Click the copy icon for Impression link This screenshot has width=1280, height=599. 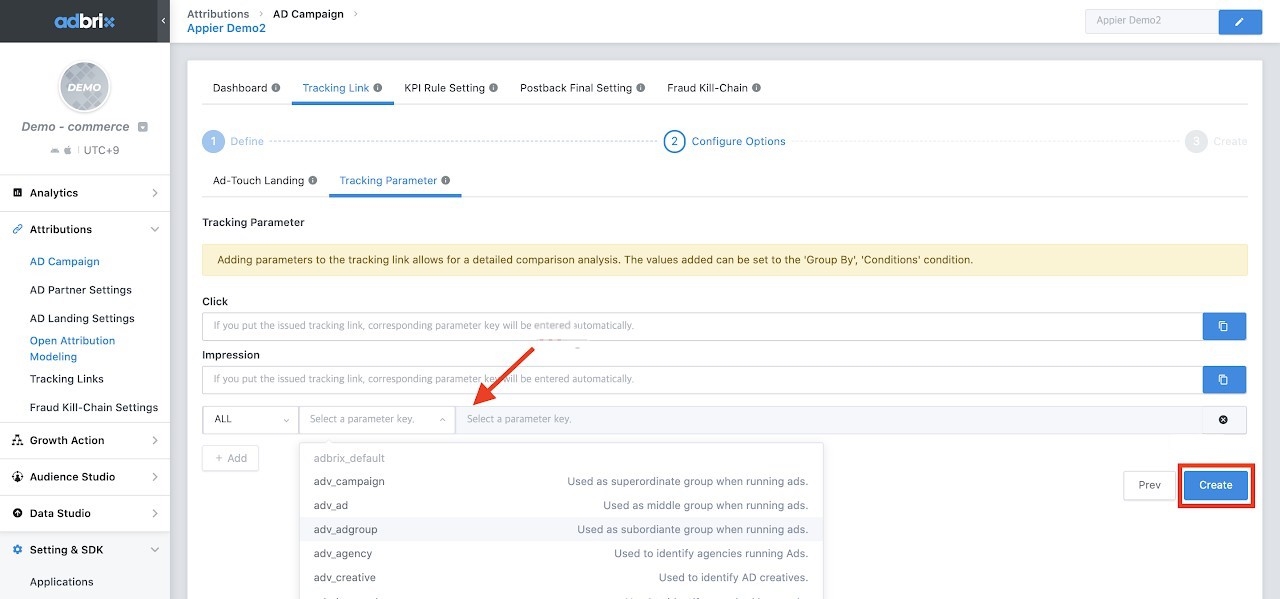1223,380
